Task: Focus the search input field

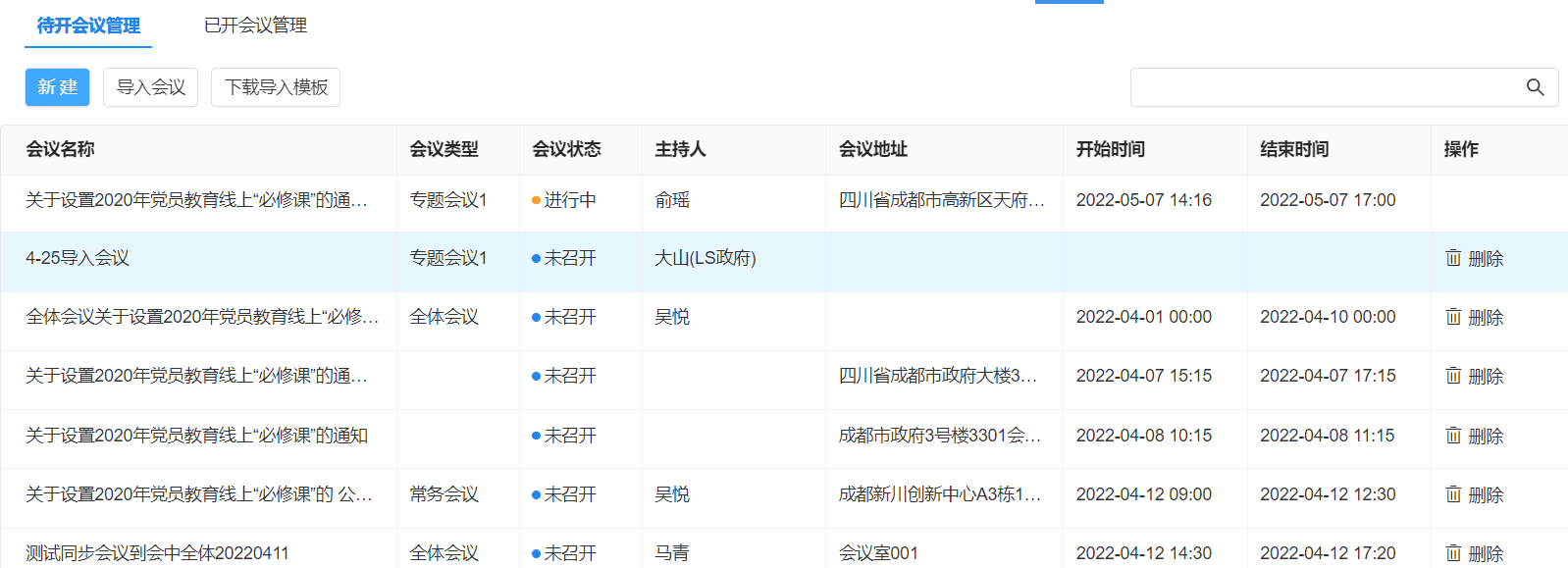Action: [1325, 87]
